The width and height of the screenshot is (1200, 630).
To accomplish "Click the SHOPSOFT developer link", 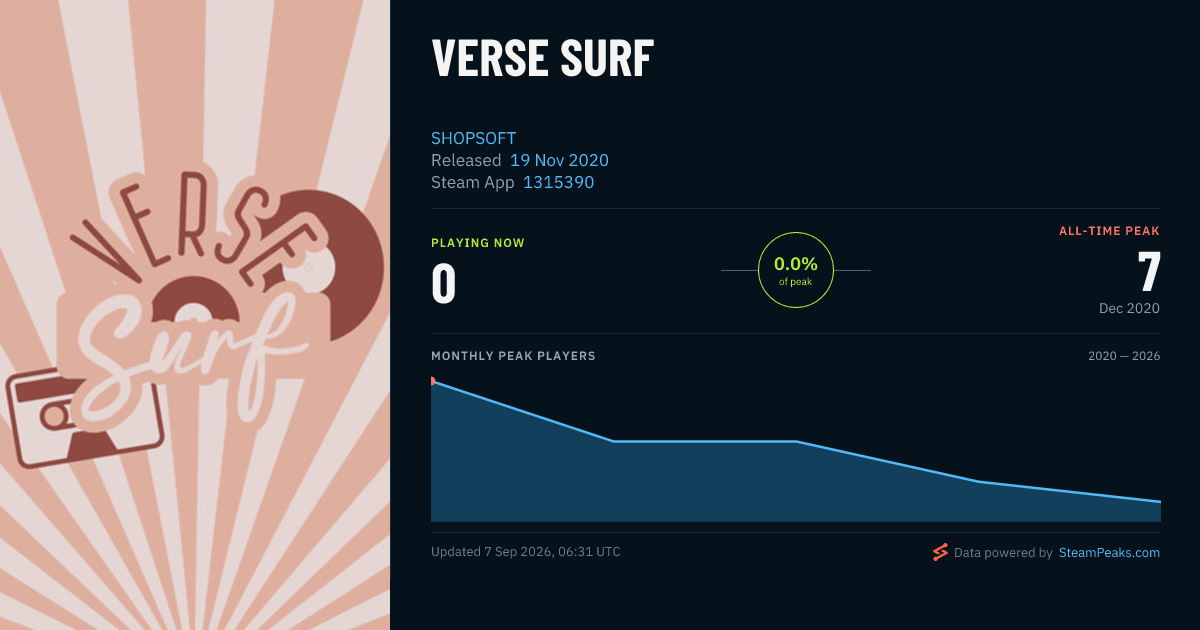I will click(474, 138).
